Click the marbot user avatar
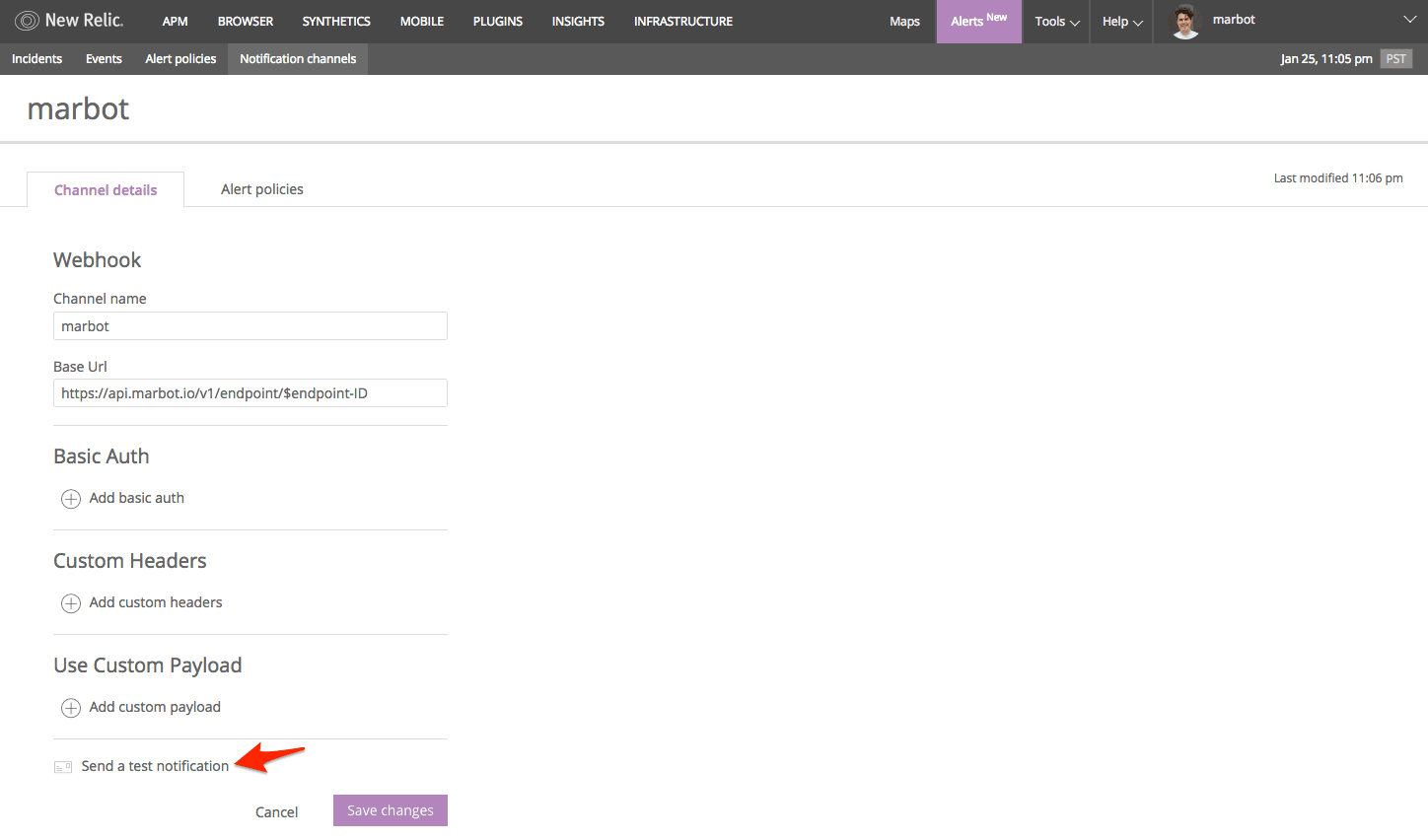1428x840 pixels. pos(1184,21)
